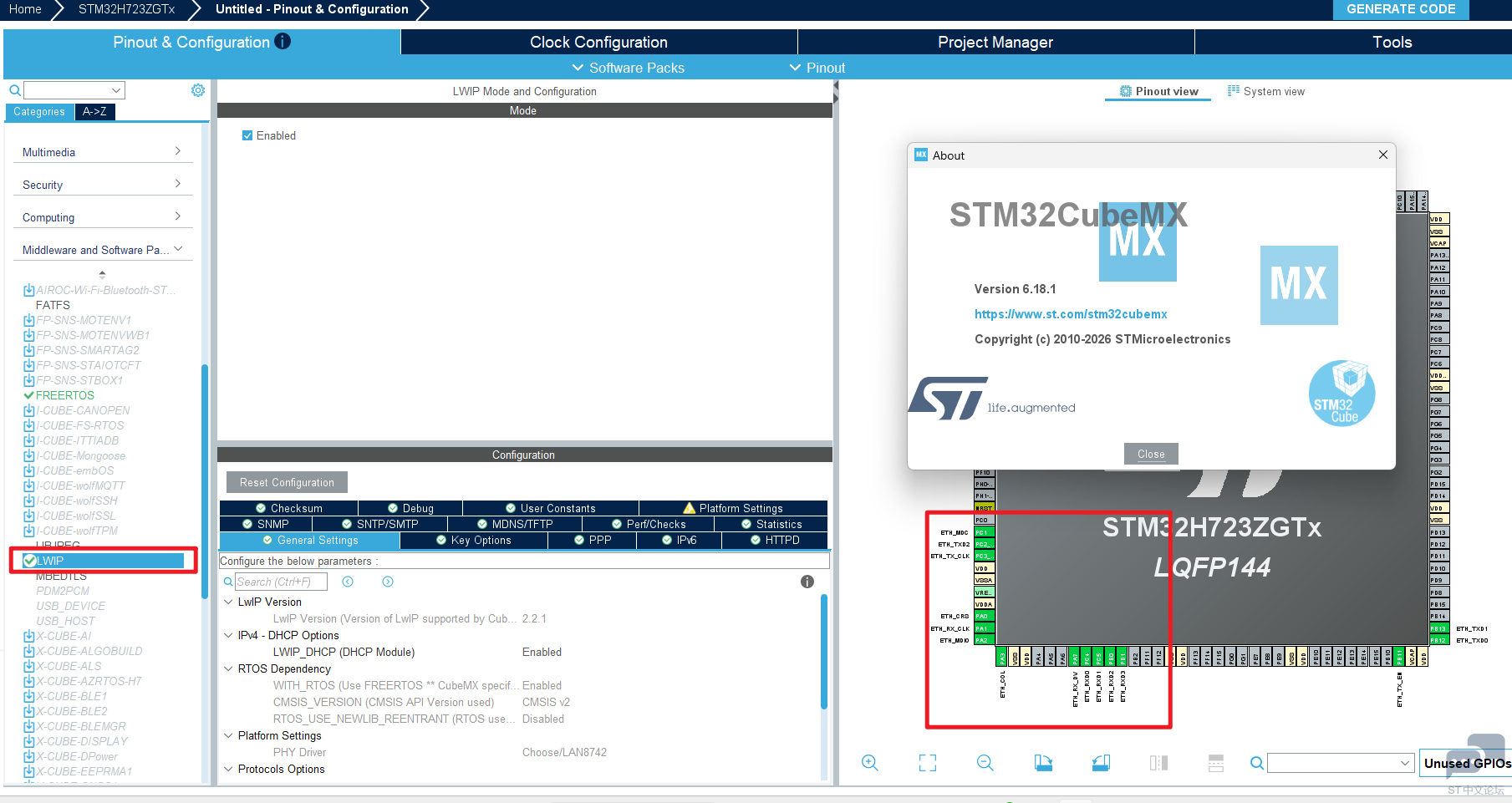1512x803 pixels.
Task: Expand the Security category
Action: click(x=102, y=185)
